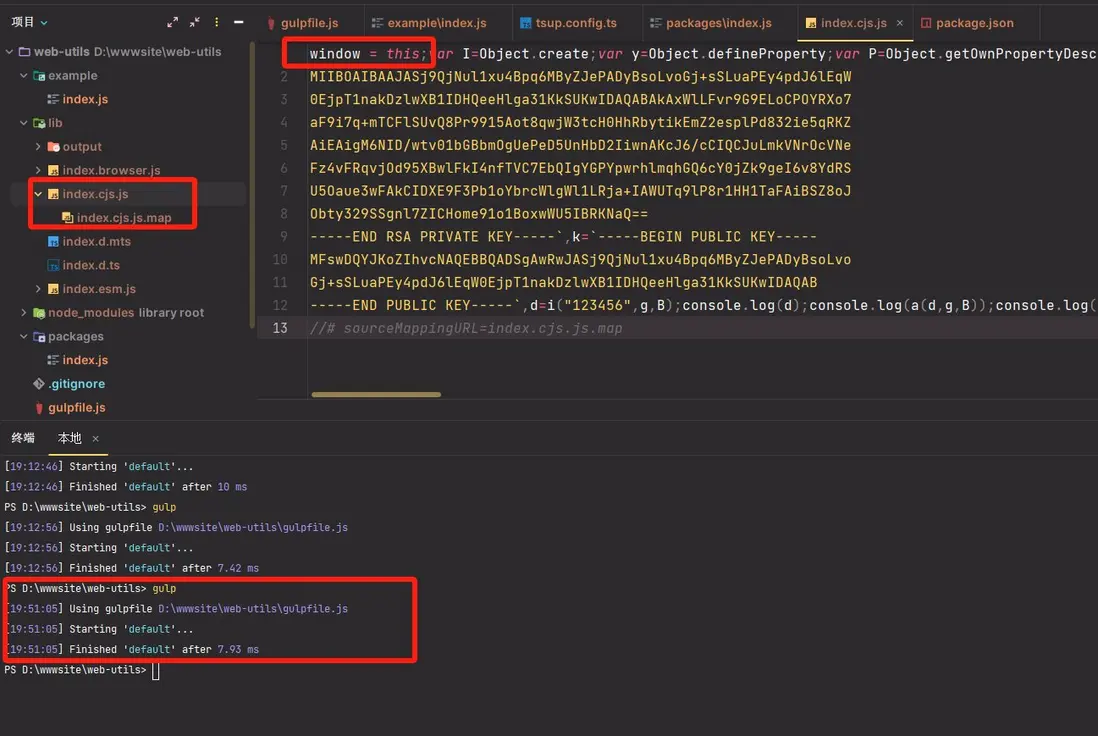Collapse index.cjs.js node
Image resolution: width=1098 pixels, height=736 pixels.
pyautogui.click(x=38, y=194)
